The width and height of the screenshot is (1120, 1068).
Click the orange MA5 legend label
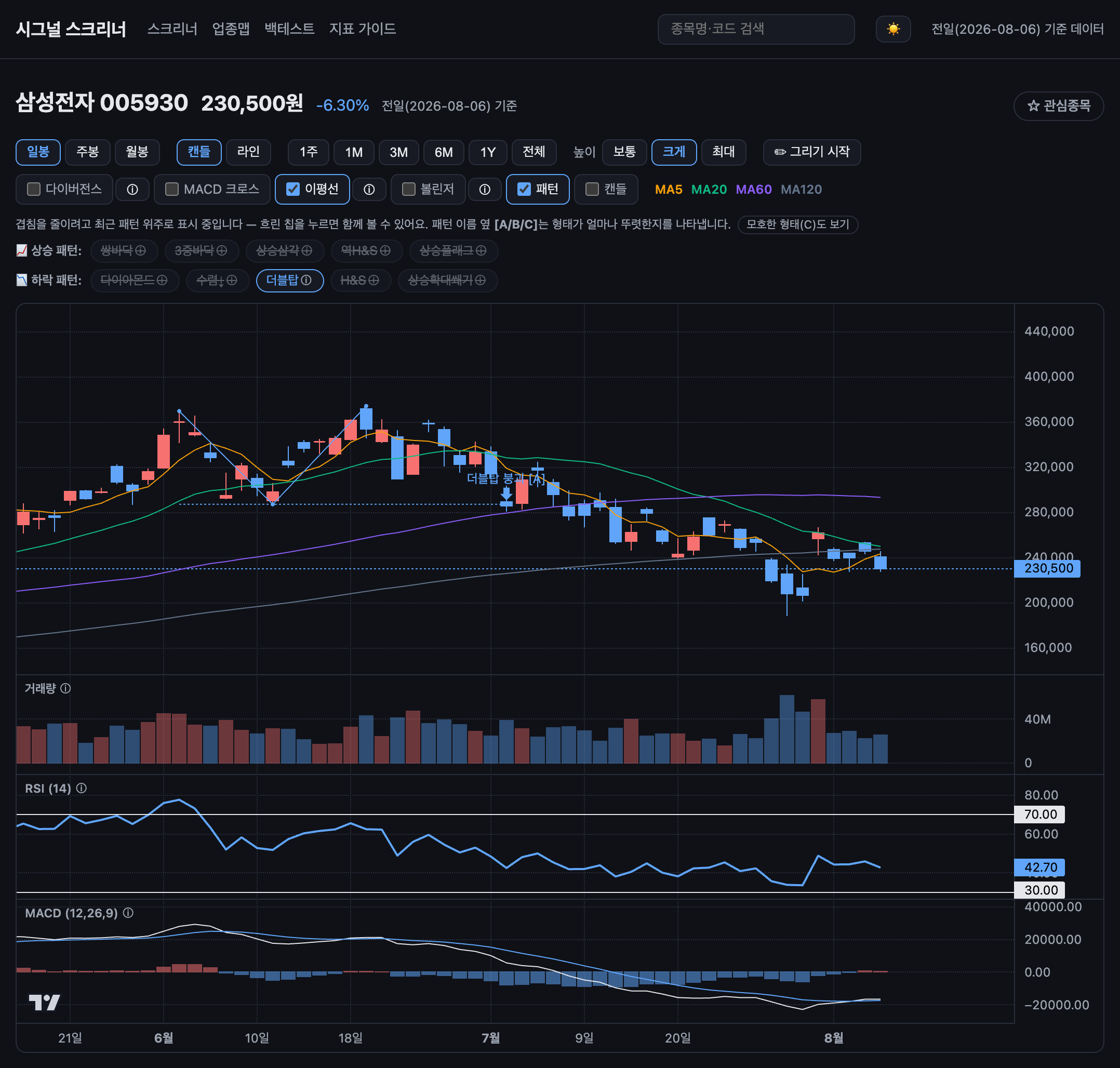pyautogui.click(x=669, y=190)
